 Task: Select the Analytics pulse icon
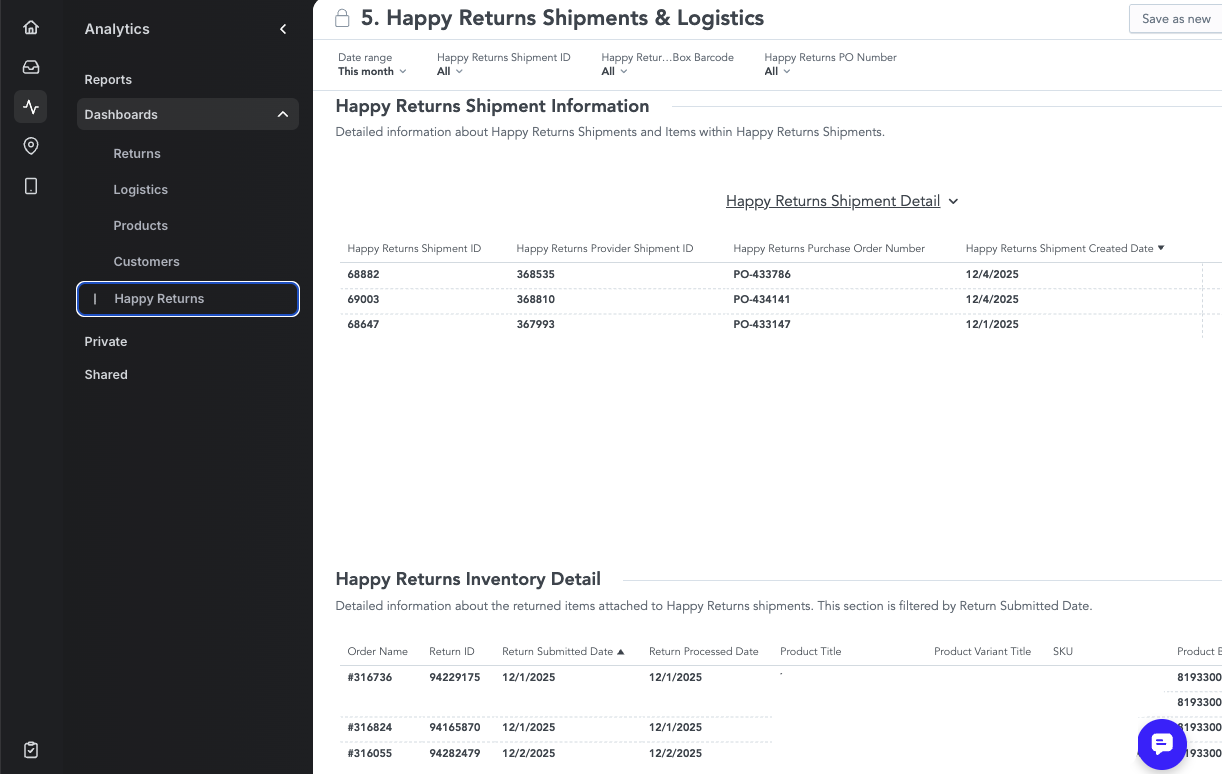[31, 106]
